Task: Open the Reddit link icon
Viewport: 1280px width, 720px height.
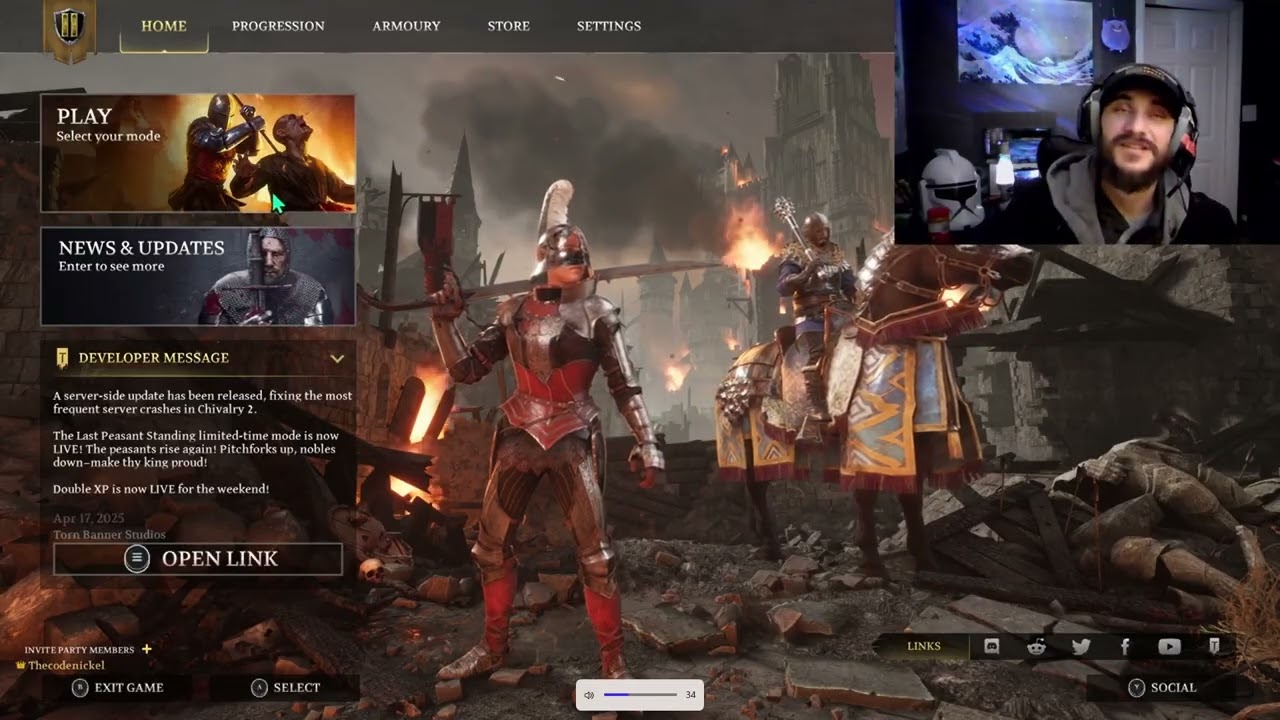Action: click(1036, 646)
